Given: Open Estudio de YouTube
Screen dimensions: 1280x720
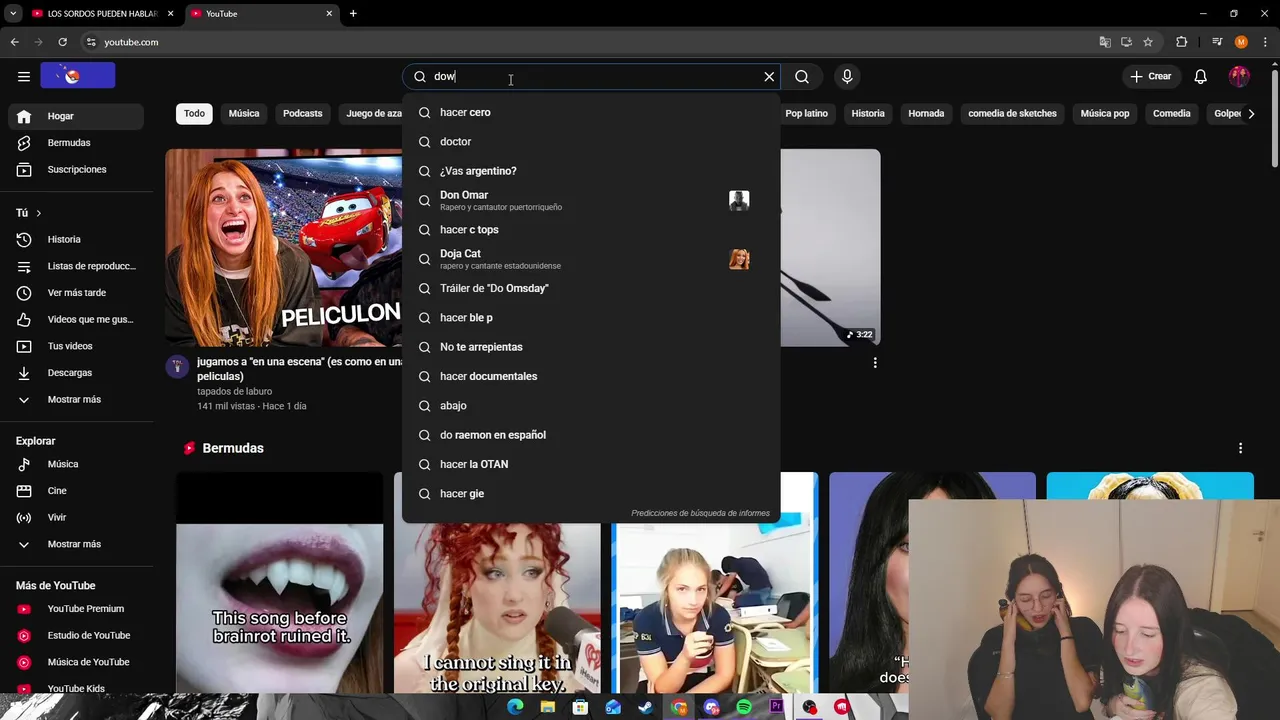Looking at the screenshot, I should (x=76, y=635).
